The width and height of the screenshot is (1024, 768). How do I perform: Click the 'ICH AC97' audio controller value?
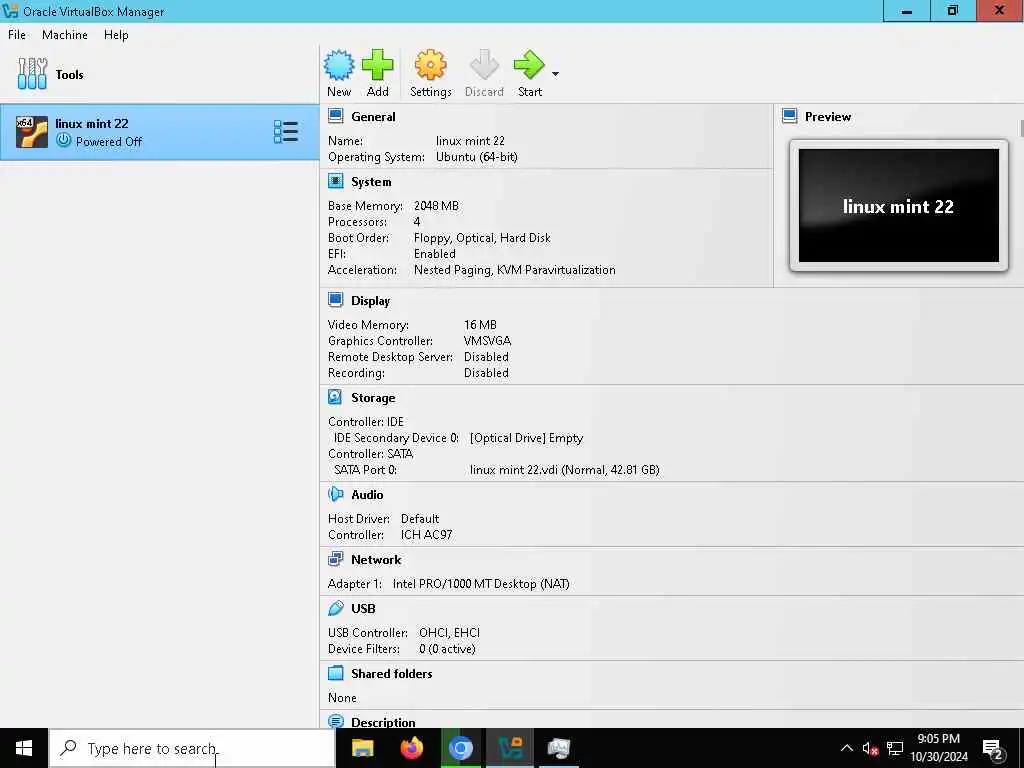[x=426, y=535]
